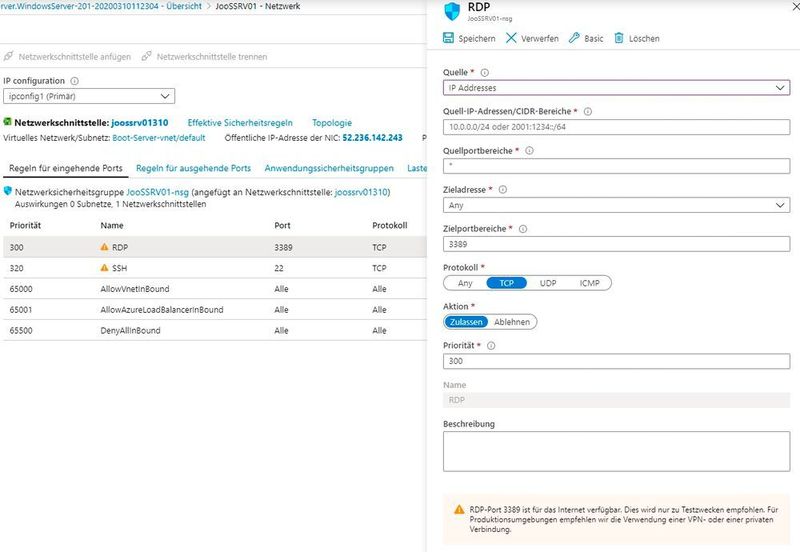Open Effektive Sicherheitsregeln link
Image resolution: width=800 pixels, height=552 pixels.
pyautogui.click(x=240, y=123)
